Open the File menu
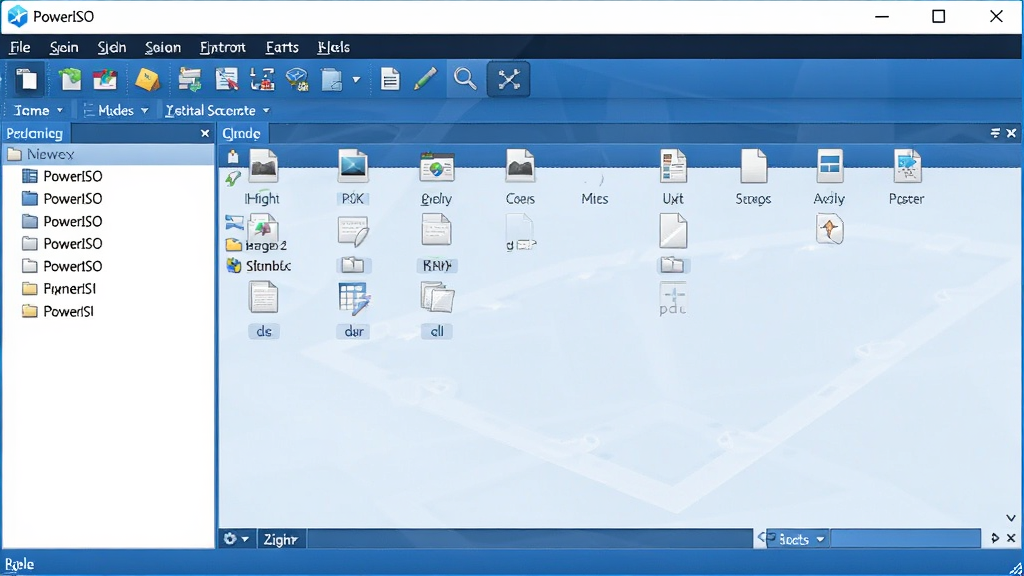 (20, 47)
